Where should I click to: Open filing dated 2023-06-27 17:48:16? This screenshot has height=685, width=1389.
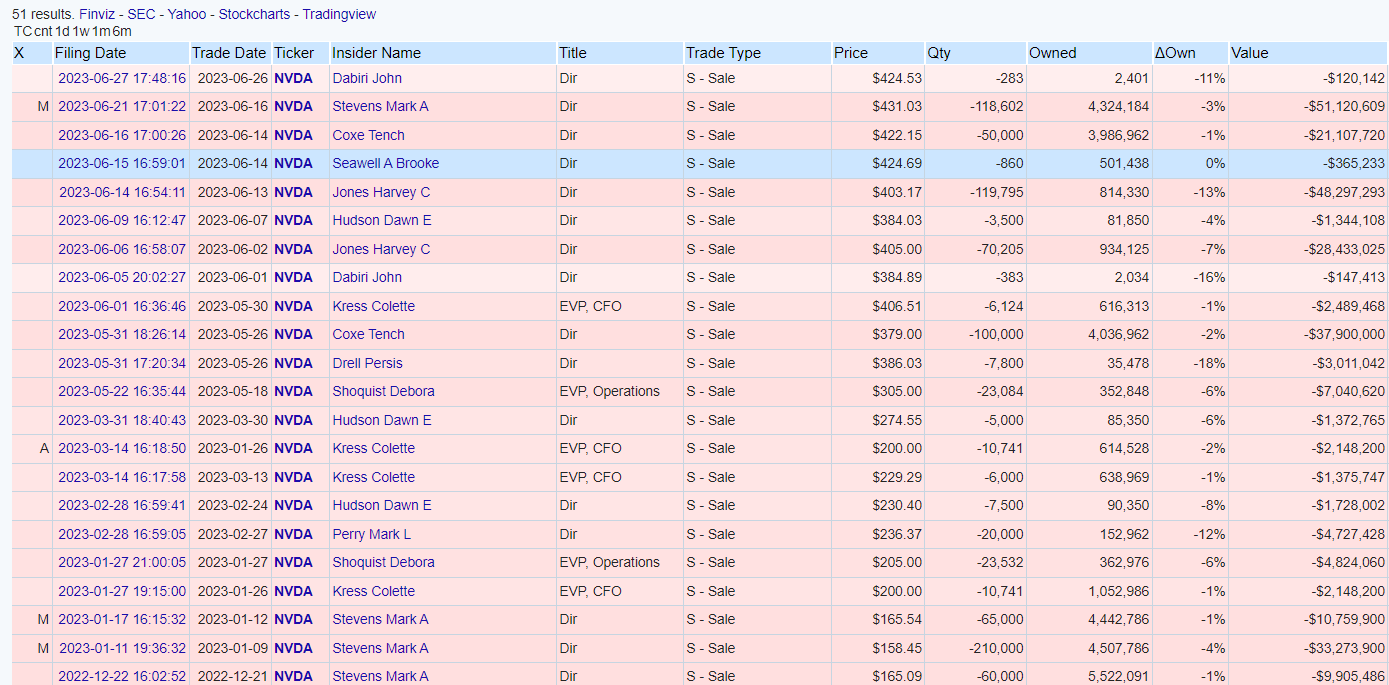point(122,78)
